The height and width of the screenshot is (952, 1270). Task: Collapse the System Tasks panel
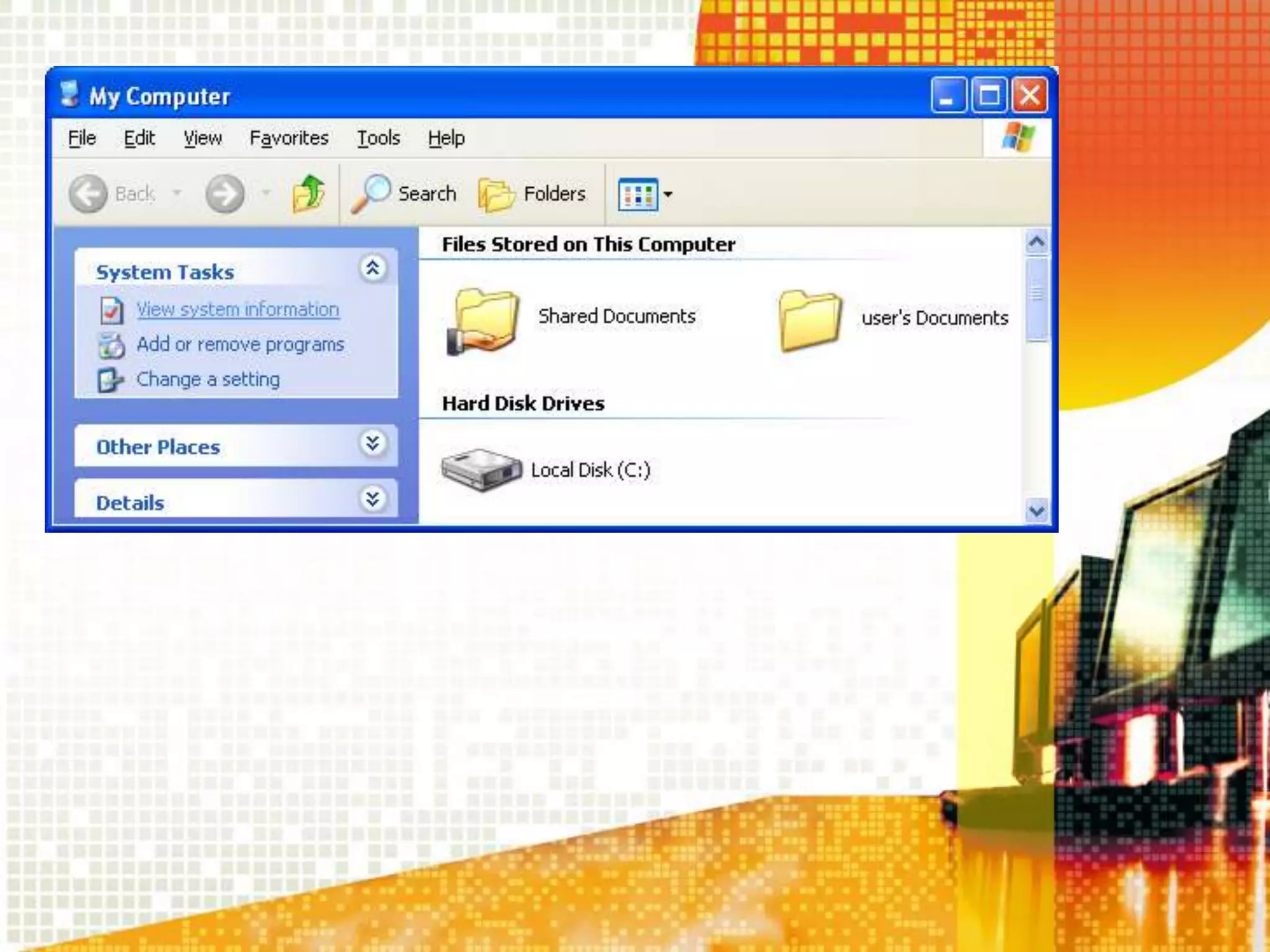(x=372, y=269)
